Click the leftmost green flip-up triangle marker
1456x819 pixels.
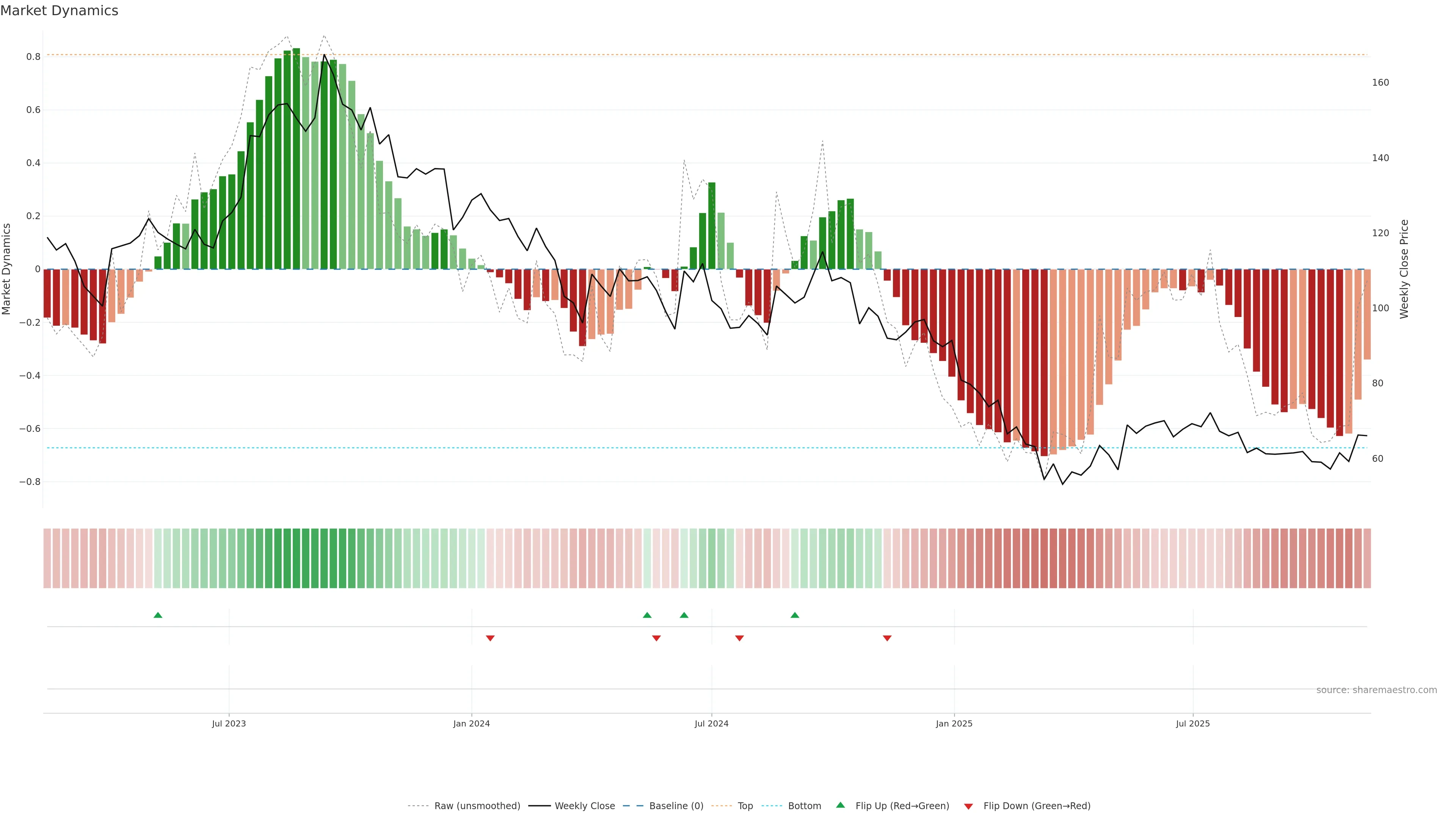[x=158, y=615]
